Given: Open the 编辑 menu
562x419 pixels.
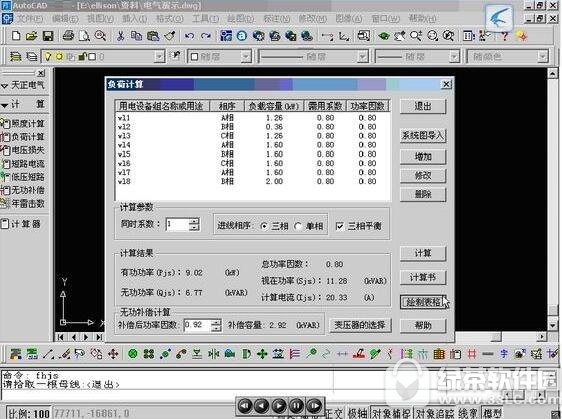Looking at the screenshot, I should (65, 19).
